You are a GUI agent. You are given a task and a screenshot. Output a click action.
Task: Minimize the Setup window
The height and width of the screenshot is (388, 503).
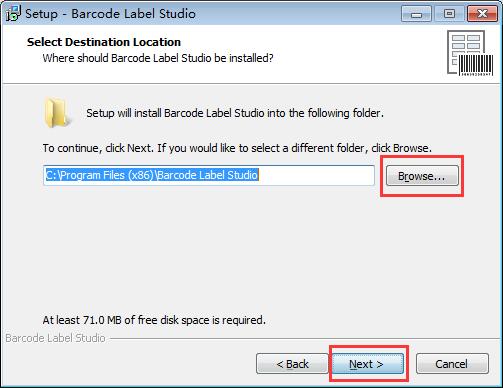(416, 14)
